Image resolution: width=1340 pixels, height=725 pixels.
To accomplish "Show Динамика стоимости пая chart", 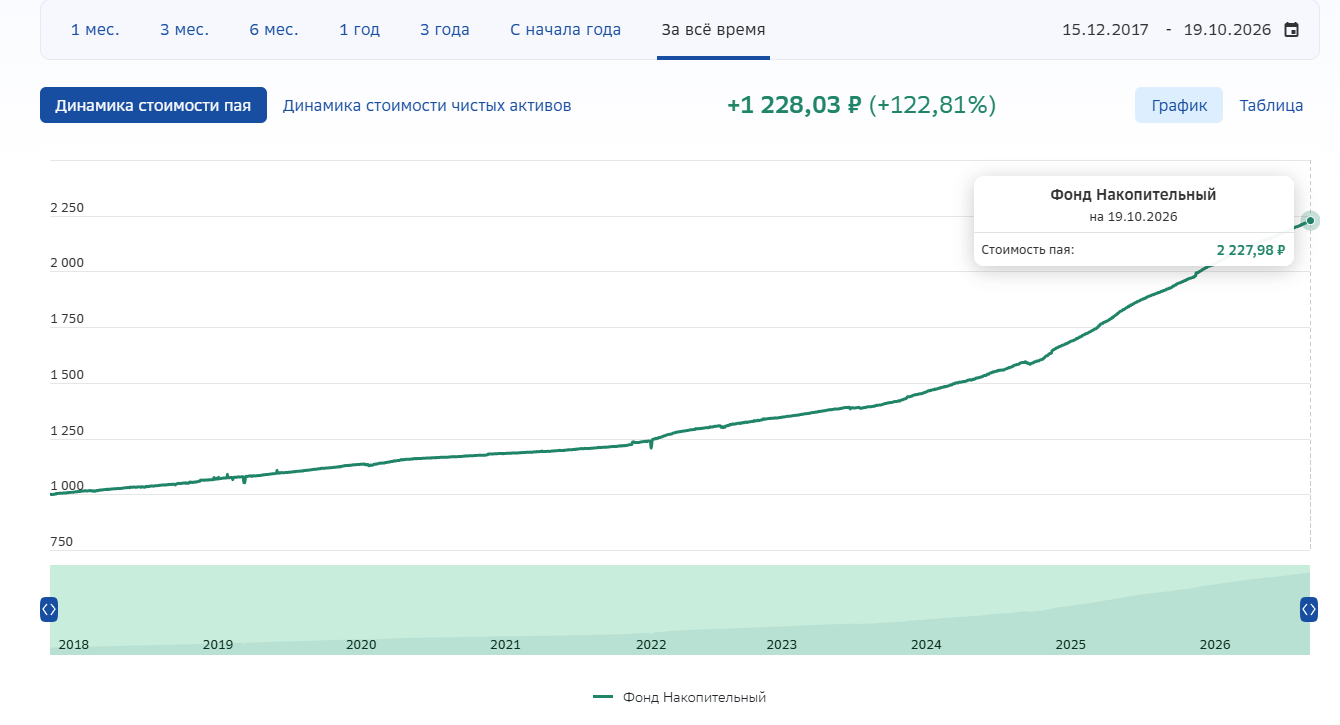I will [x=153, y=105].
